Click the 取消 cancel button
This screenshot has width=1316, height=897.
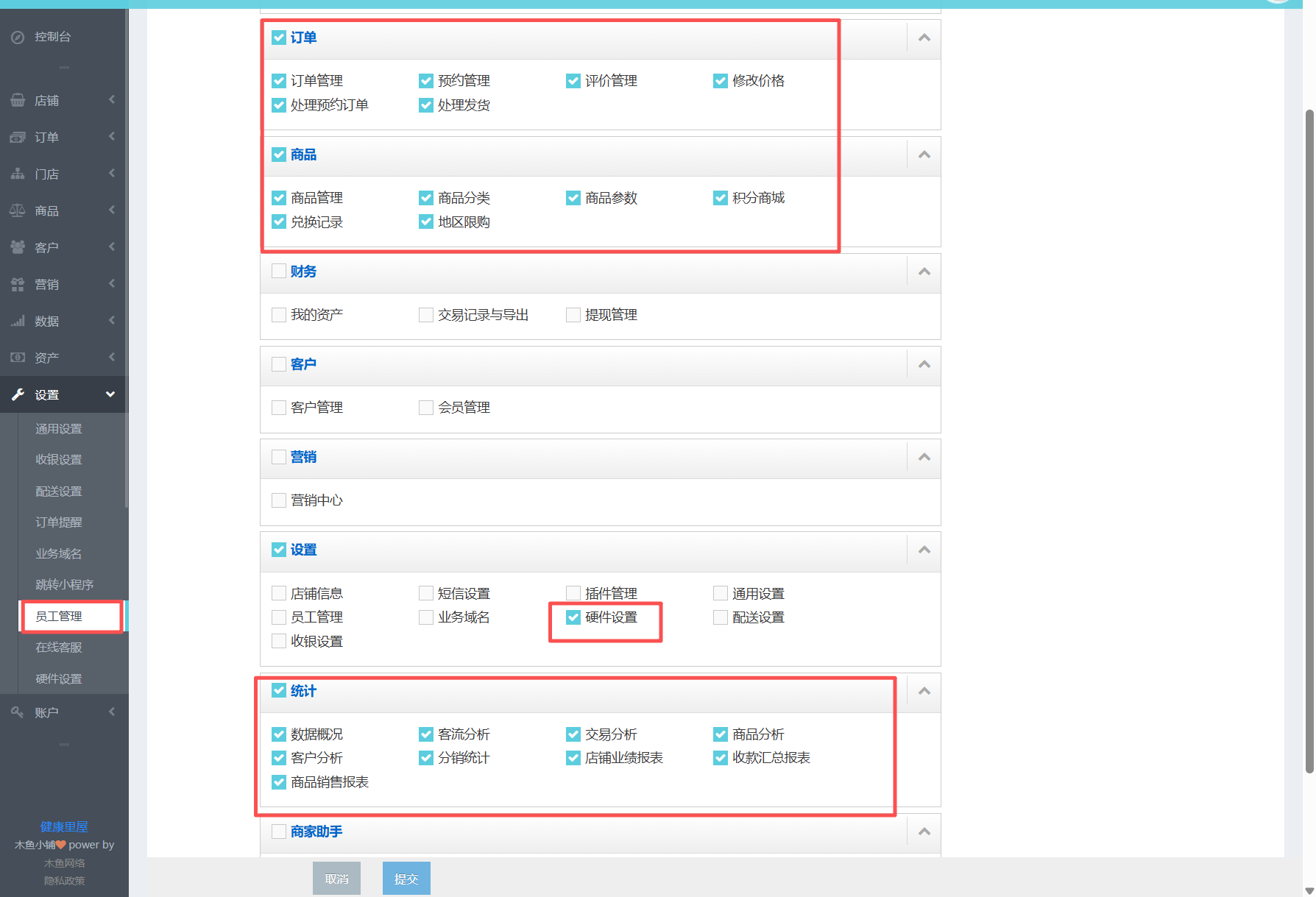tap(336, 879)
